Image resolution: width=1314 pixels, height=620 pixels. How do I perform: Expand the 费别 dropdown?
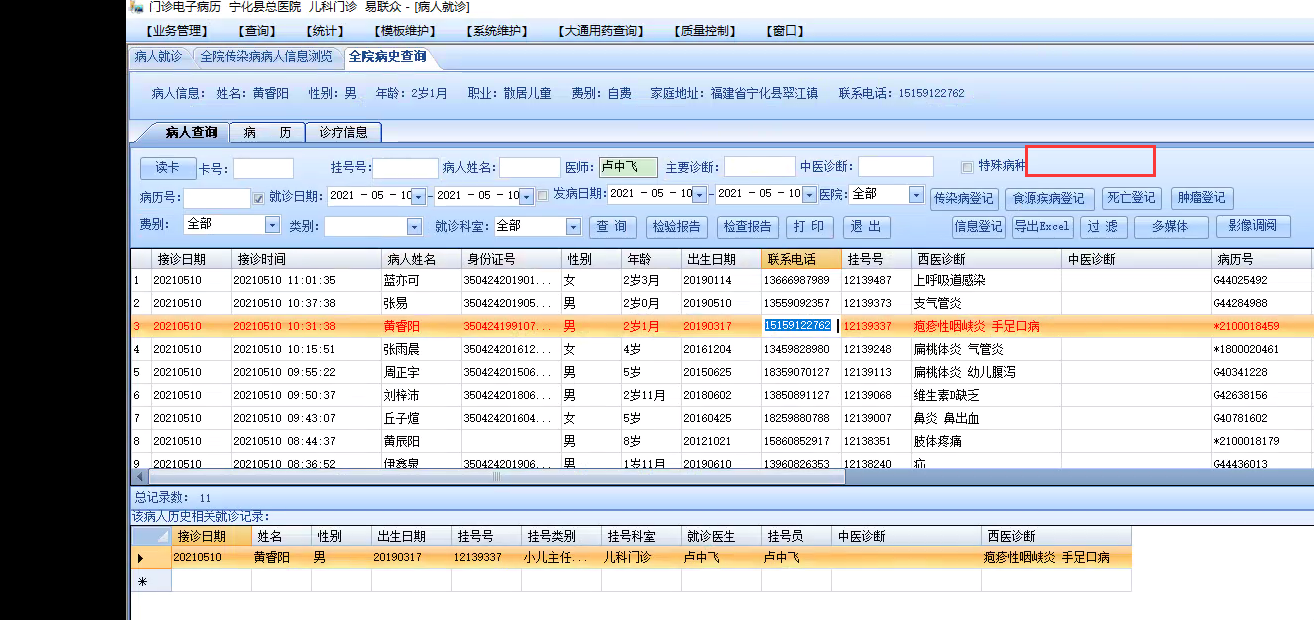(272, 226)
